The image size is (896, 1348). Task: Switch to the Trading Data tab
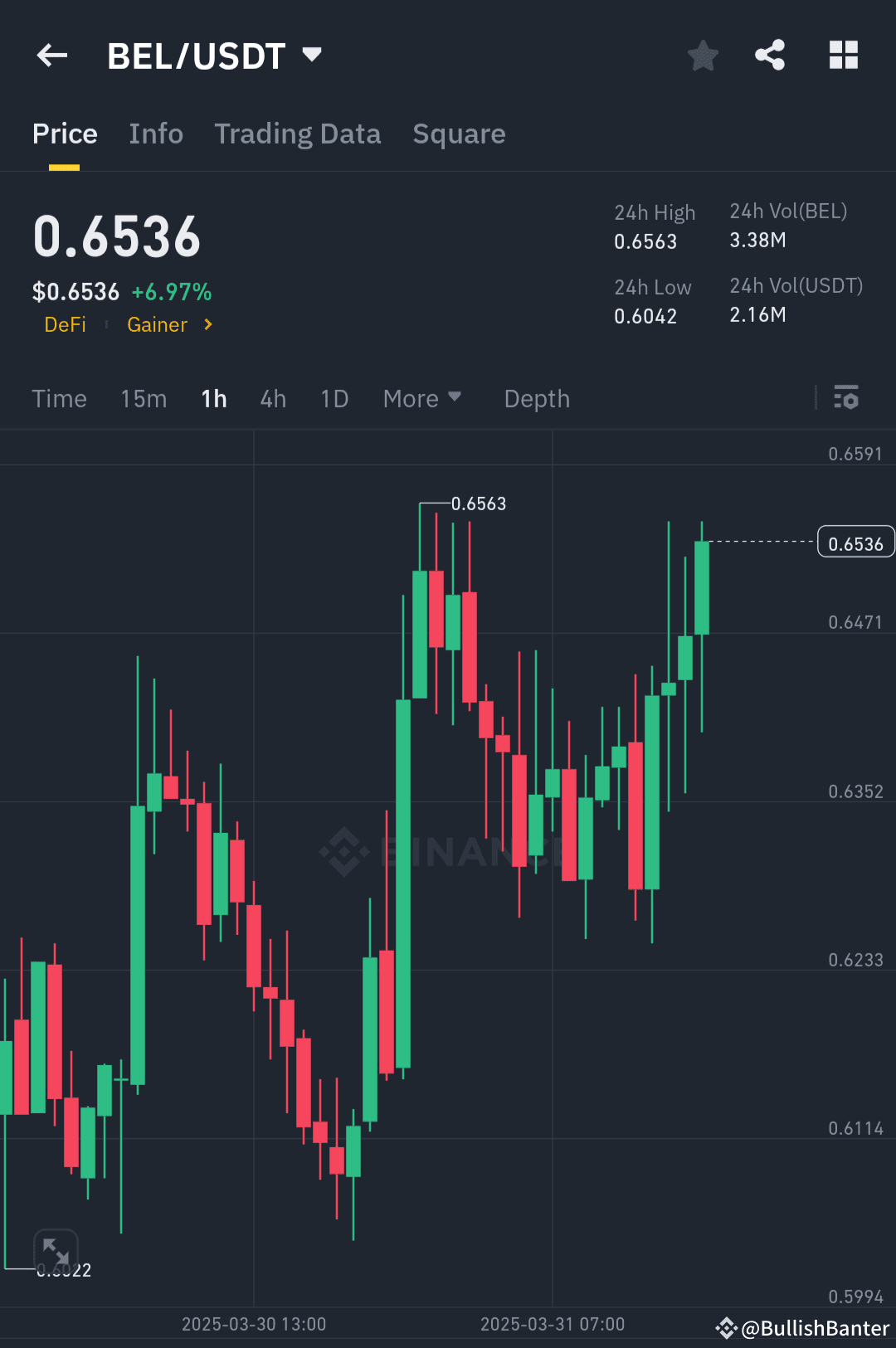click(298, 134)
